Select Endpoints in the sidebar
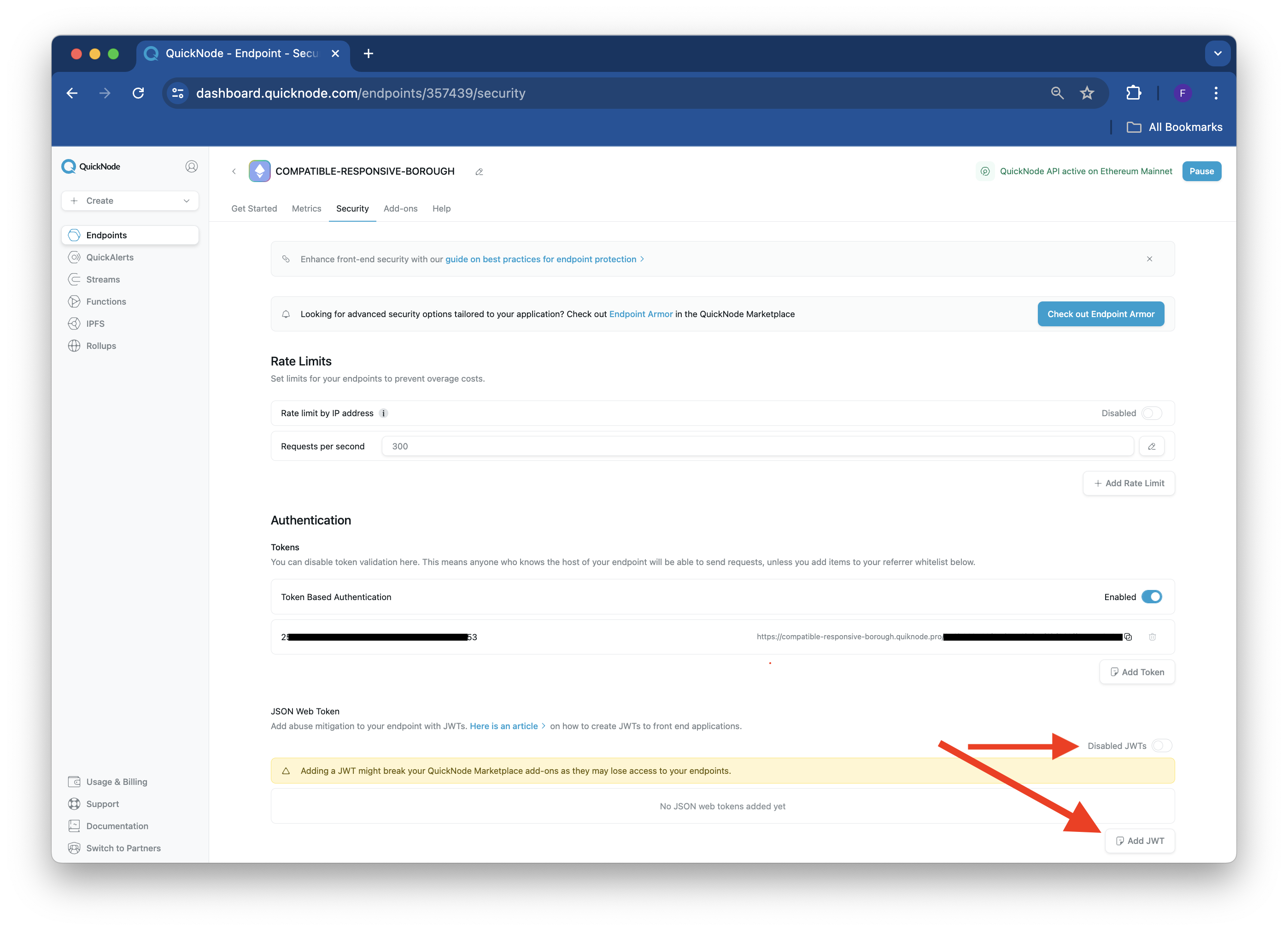The height and width of the screenshot is (931, 1288). [x=130, y=235]
